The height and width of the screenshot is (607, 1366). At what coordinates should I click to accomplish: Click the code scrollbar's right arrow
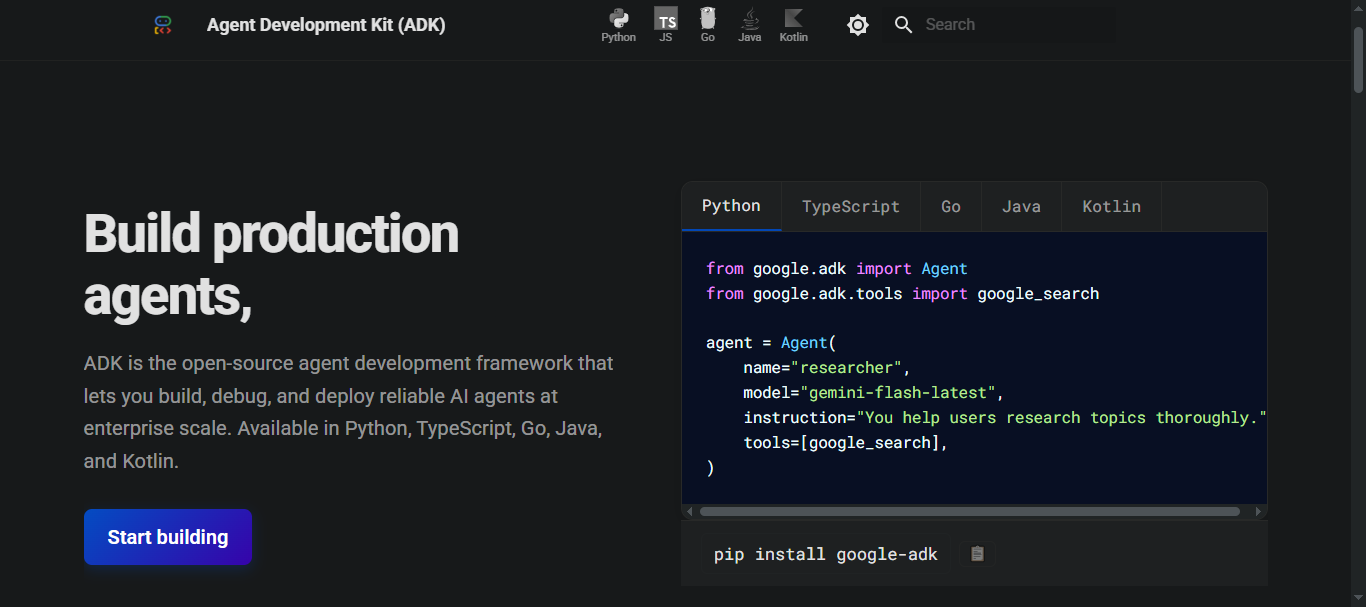tap(1258, 512)
